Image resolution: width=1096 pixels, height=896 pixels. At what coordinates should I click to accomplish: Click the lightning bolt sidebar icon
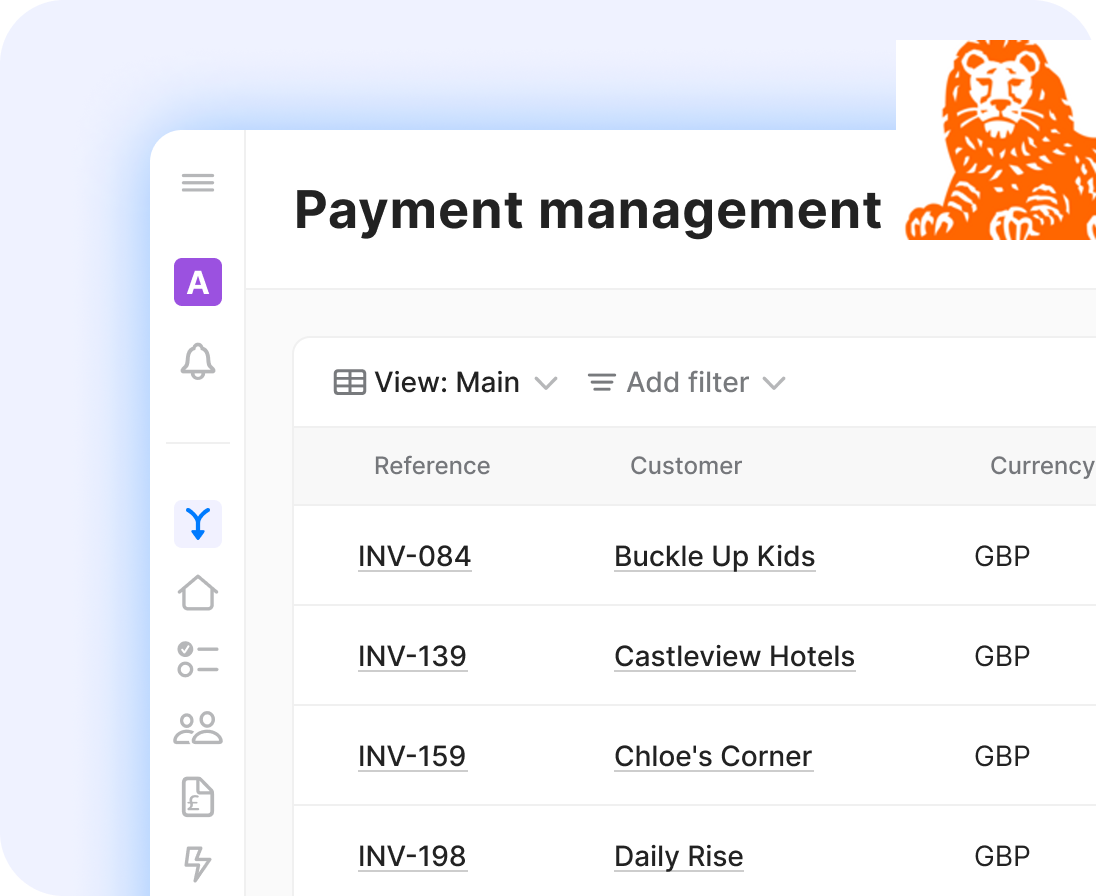coord(198,863)
